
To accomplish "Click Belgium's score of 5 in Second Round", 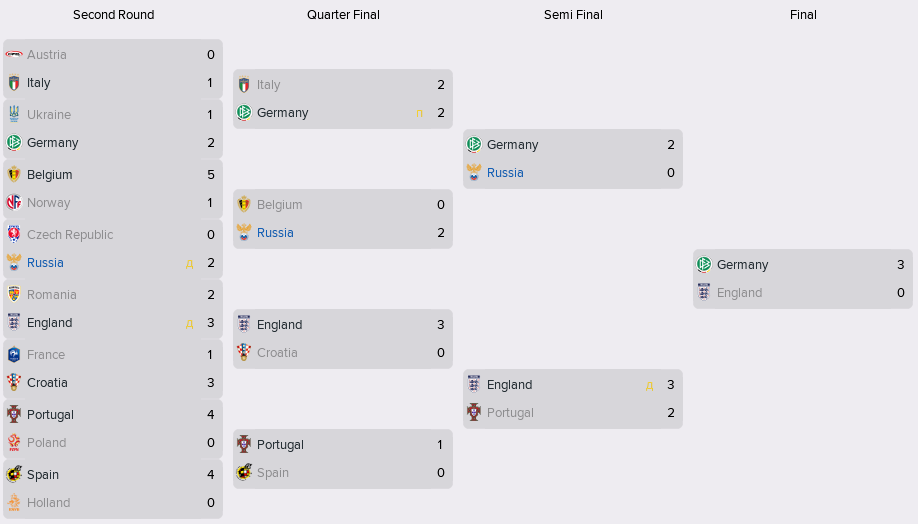I will pyautogui.click(x=210, y=175).
